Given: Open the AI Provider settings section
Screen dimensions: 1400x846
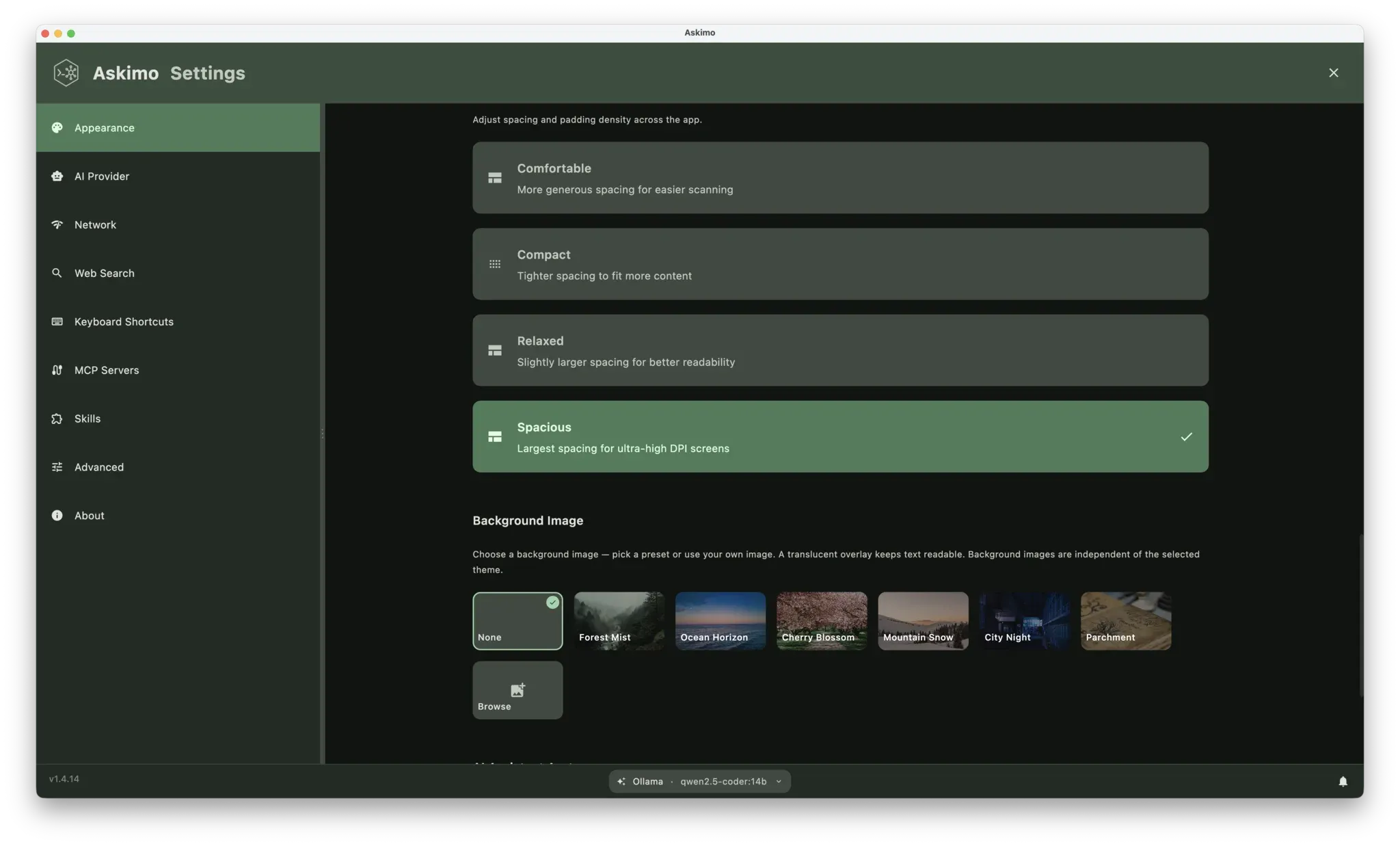Looking at the screenshot, I should (178, 176).
